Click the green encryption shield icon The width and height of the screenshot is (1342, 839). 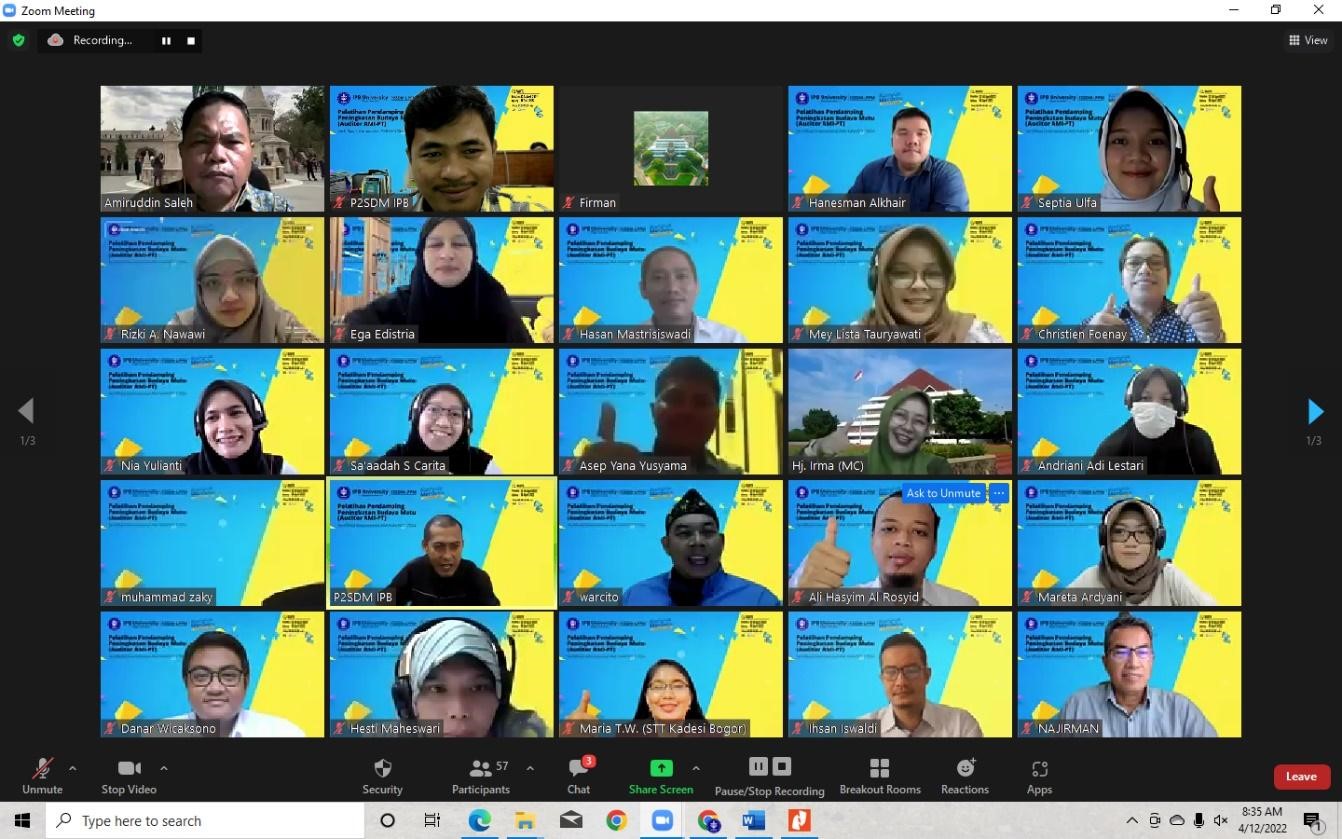19,40
